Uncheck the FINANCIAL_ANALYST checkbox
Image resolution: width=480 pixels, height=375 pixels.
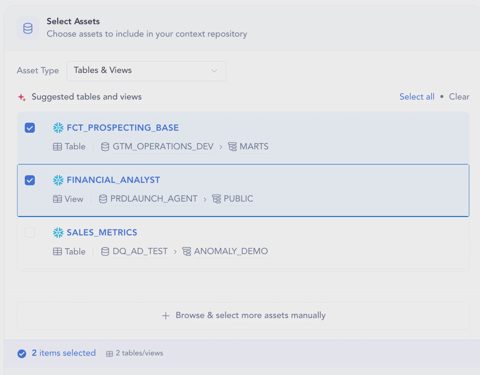click(30, 180)
